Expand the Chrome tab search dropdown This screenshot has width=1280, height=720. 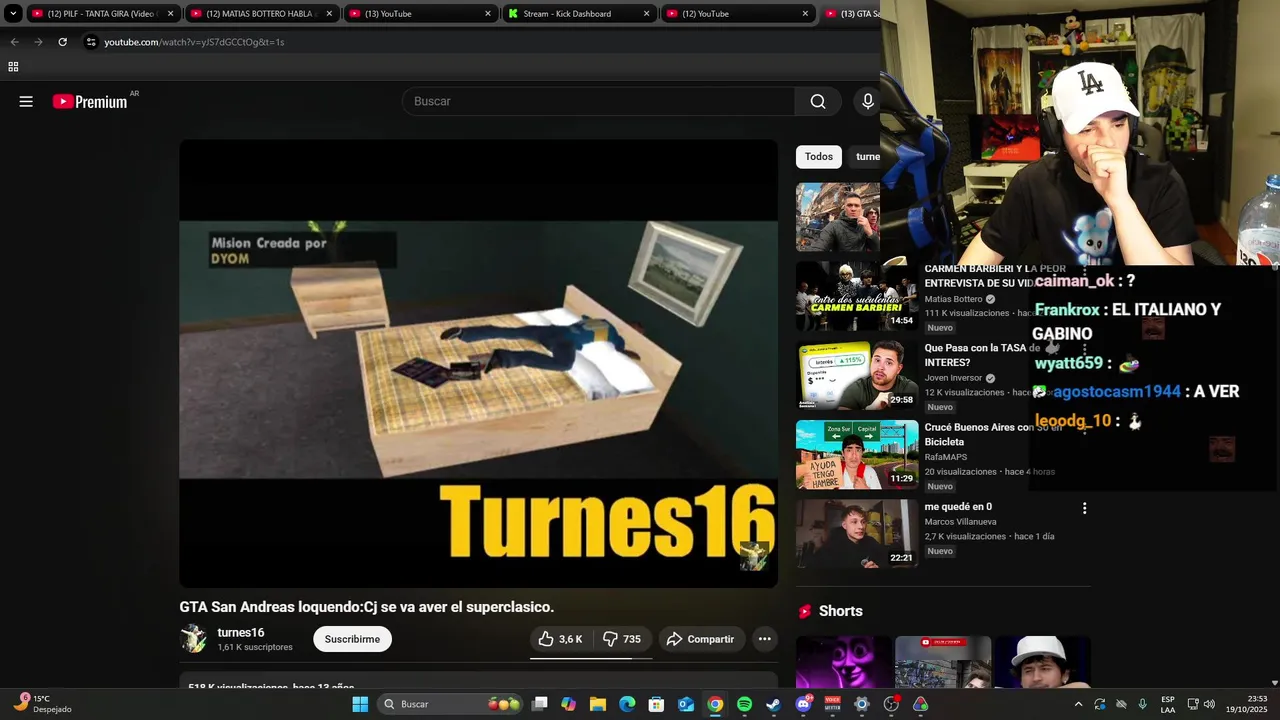[x=13, y=14]
